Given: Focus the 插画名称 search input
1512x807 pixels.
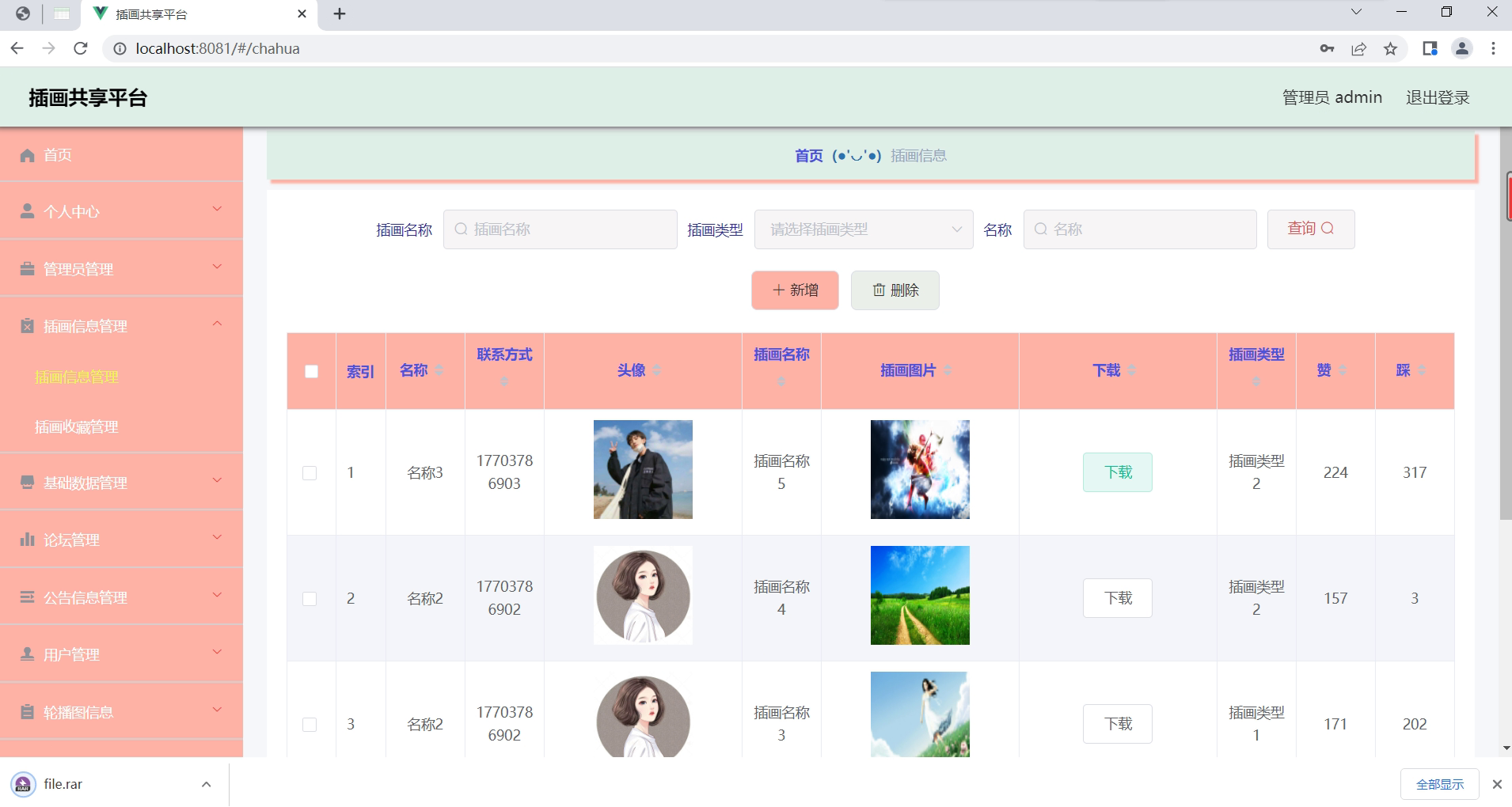Looking at the screenshot, I should pos(560,229).
